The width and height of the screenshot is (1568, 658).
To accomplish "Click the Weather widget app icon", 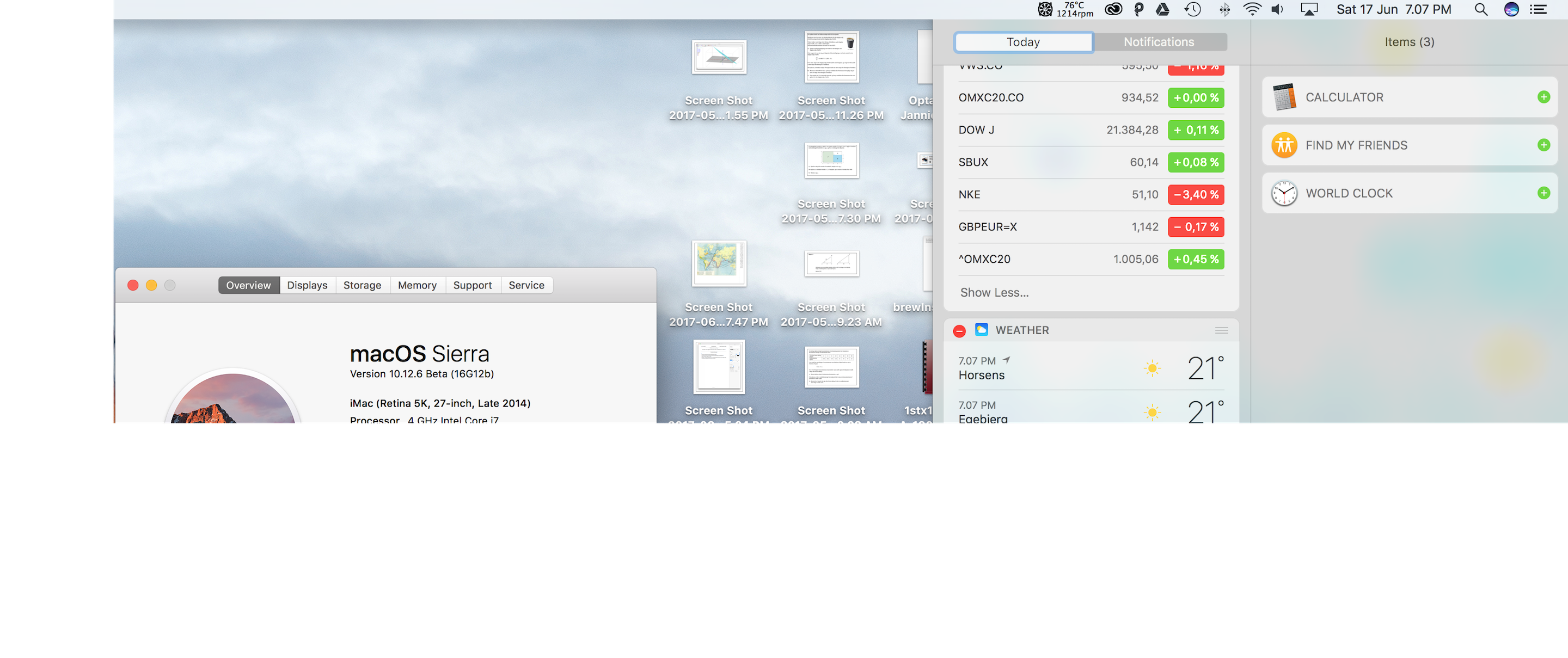I will [x=981, y=330].
